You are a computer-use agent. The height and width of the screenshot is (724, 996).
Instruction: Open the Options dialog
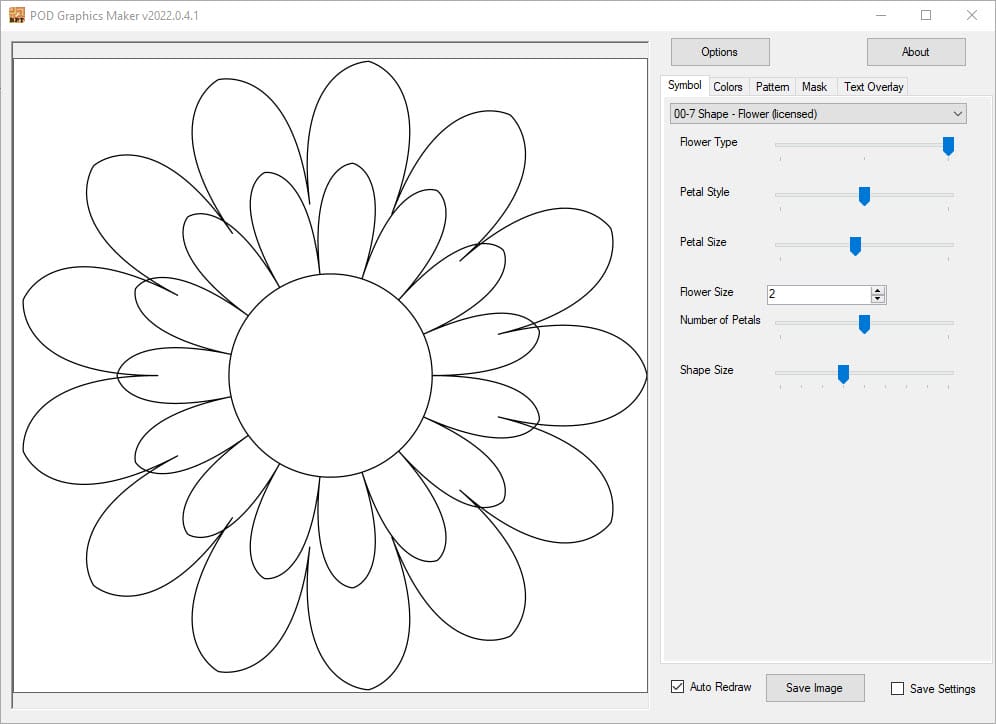[x=719, y=52]
